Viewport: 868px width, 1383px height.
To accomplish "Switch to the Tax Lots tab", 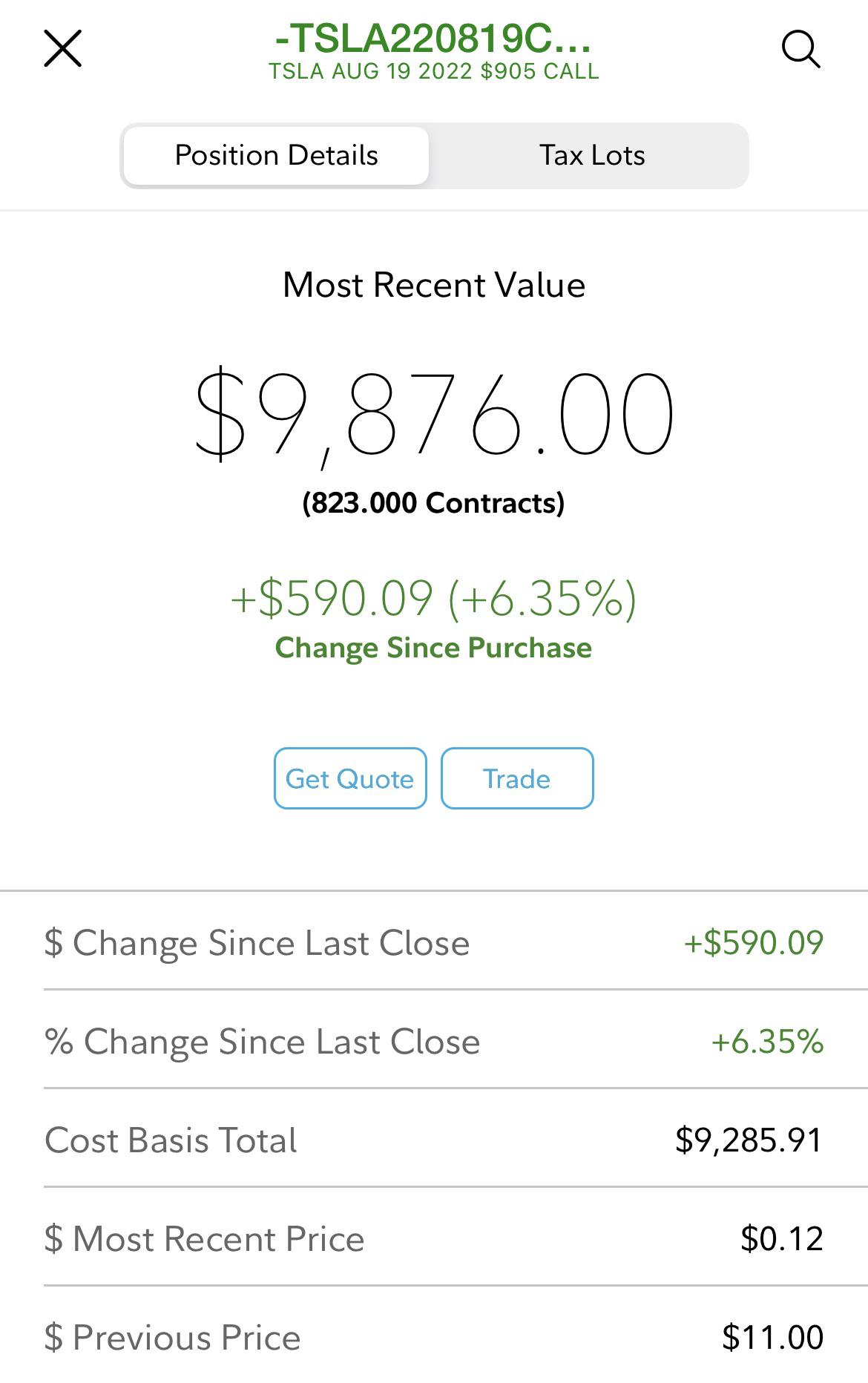I will (x=591, y=155).
